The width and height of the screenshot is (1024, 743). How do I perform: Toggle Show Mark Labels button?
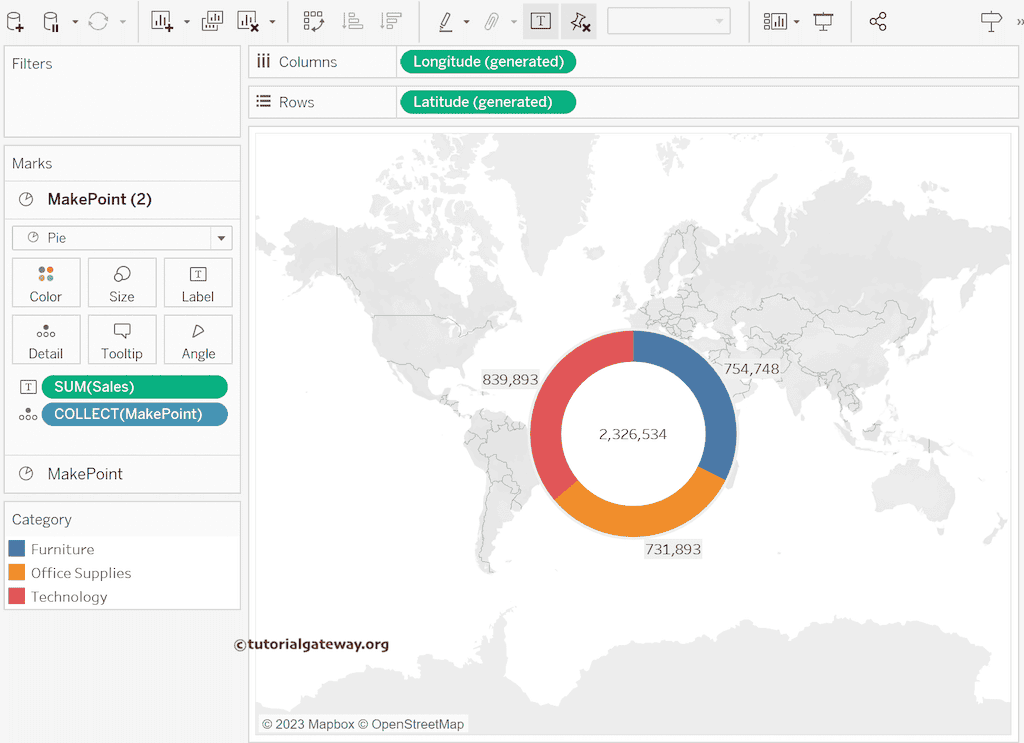click(x=540, y=21)
